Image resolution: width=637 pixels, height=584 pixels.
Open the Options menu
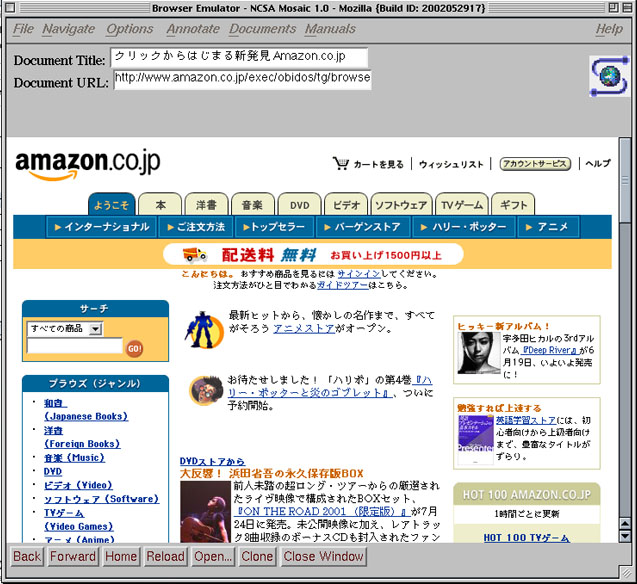(x=130, y=29)
